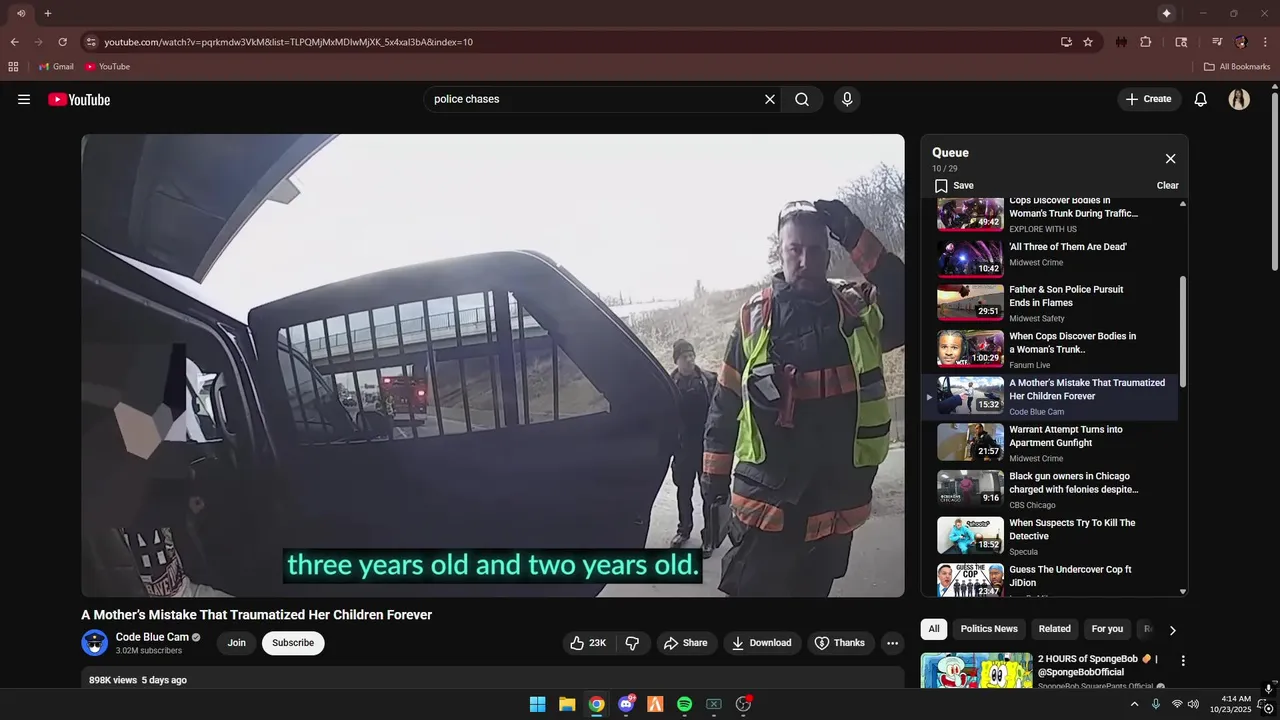Click the video player to pause

[x=493, y=365]
